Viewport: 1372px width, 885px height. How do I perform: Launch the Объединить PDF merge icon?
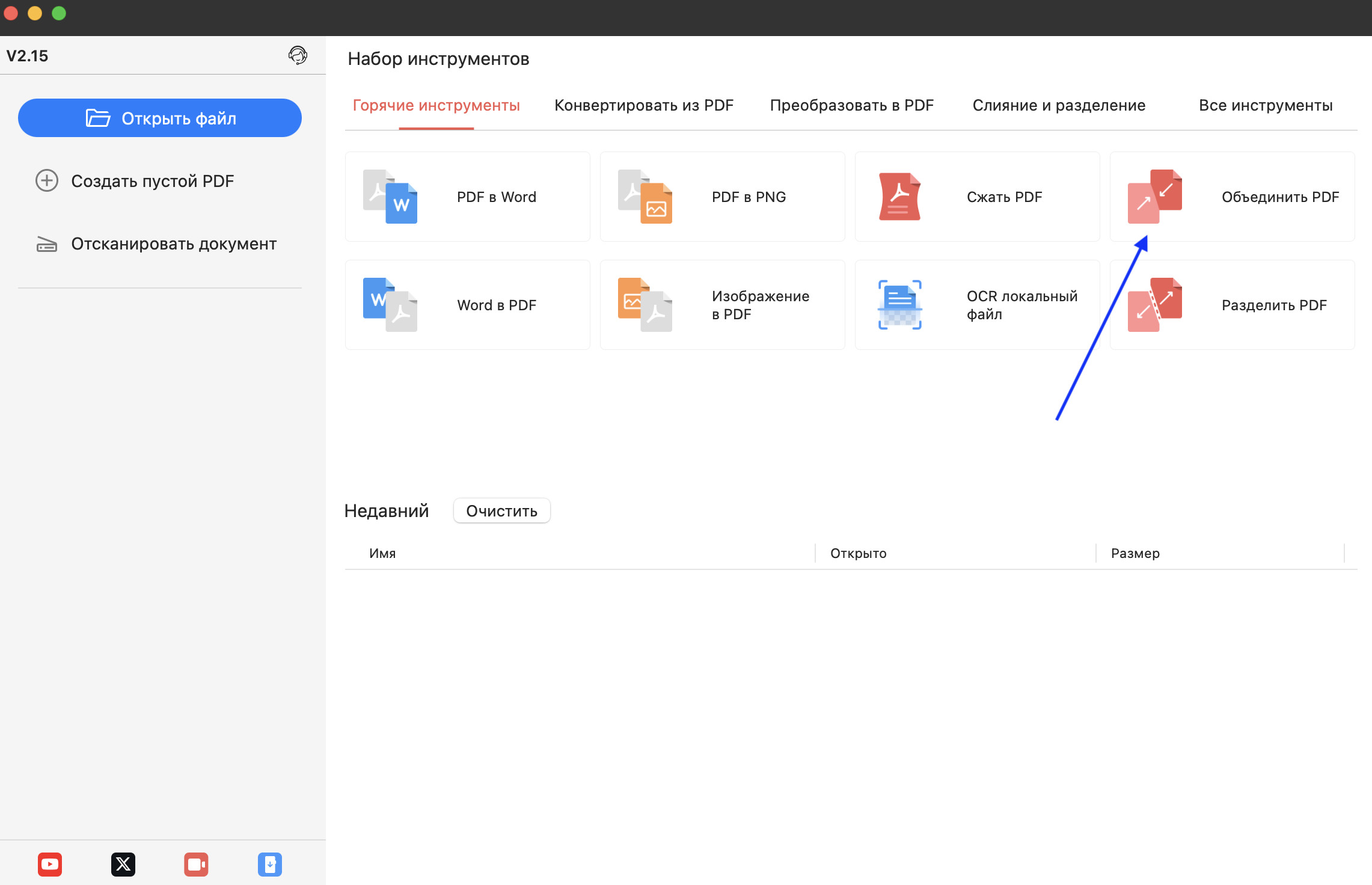pyautogui.click(x=1154, y=197)
